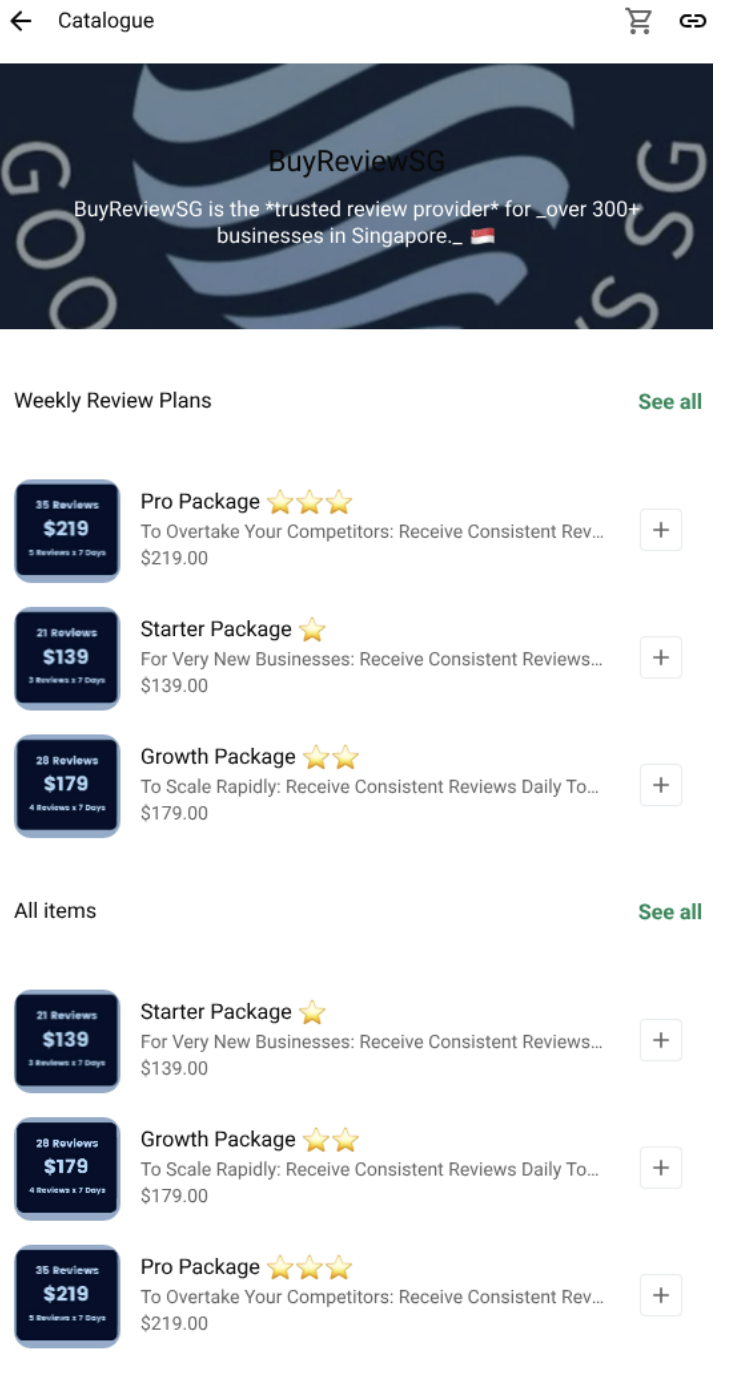Add Pro Package in Weekly Review Plans
This screenshot has width=730, height=1380.
coord(661,530)
